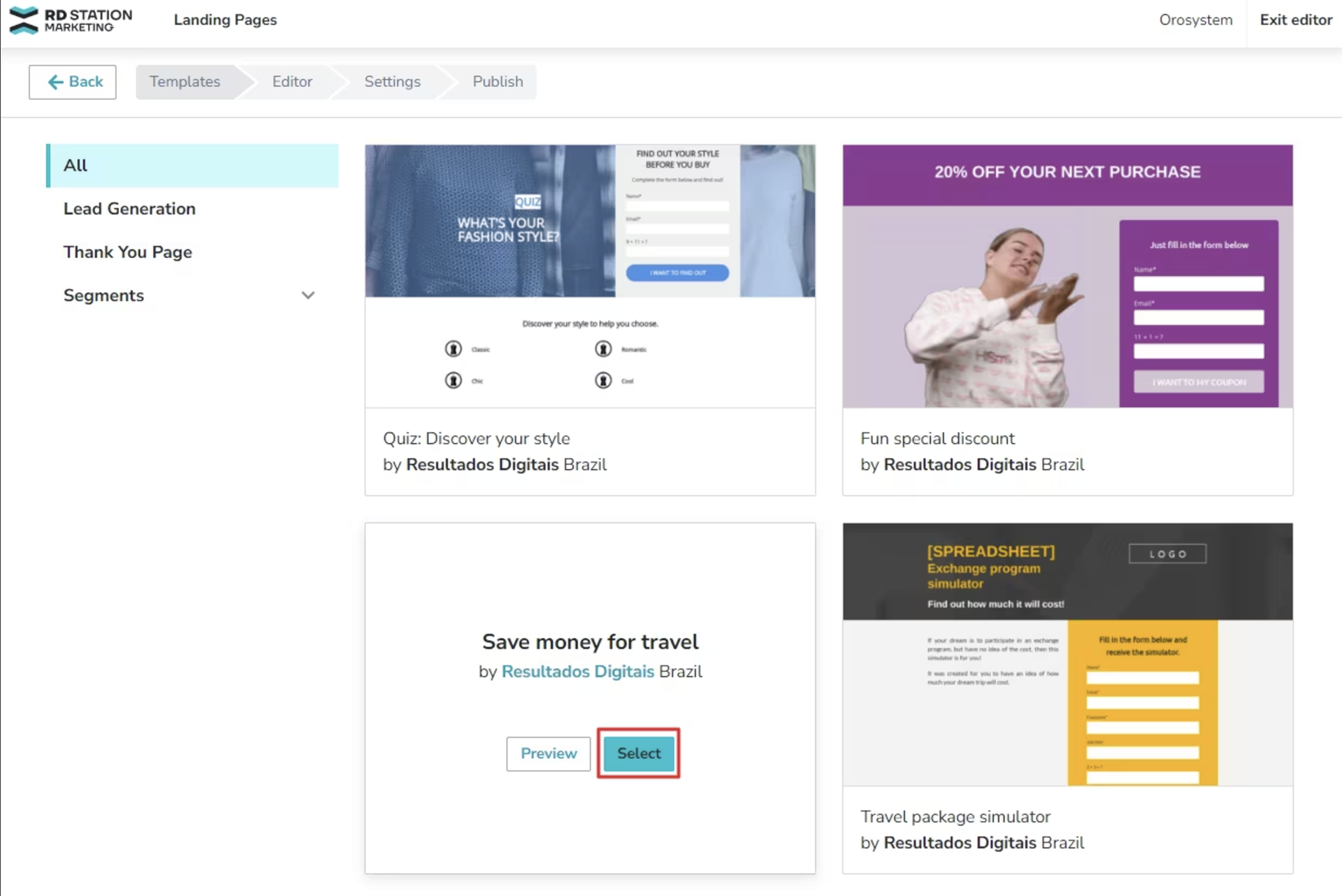
Task: Click Select for Save money template
Action: pyautogui.click(x=638, y=753)
